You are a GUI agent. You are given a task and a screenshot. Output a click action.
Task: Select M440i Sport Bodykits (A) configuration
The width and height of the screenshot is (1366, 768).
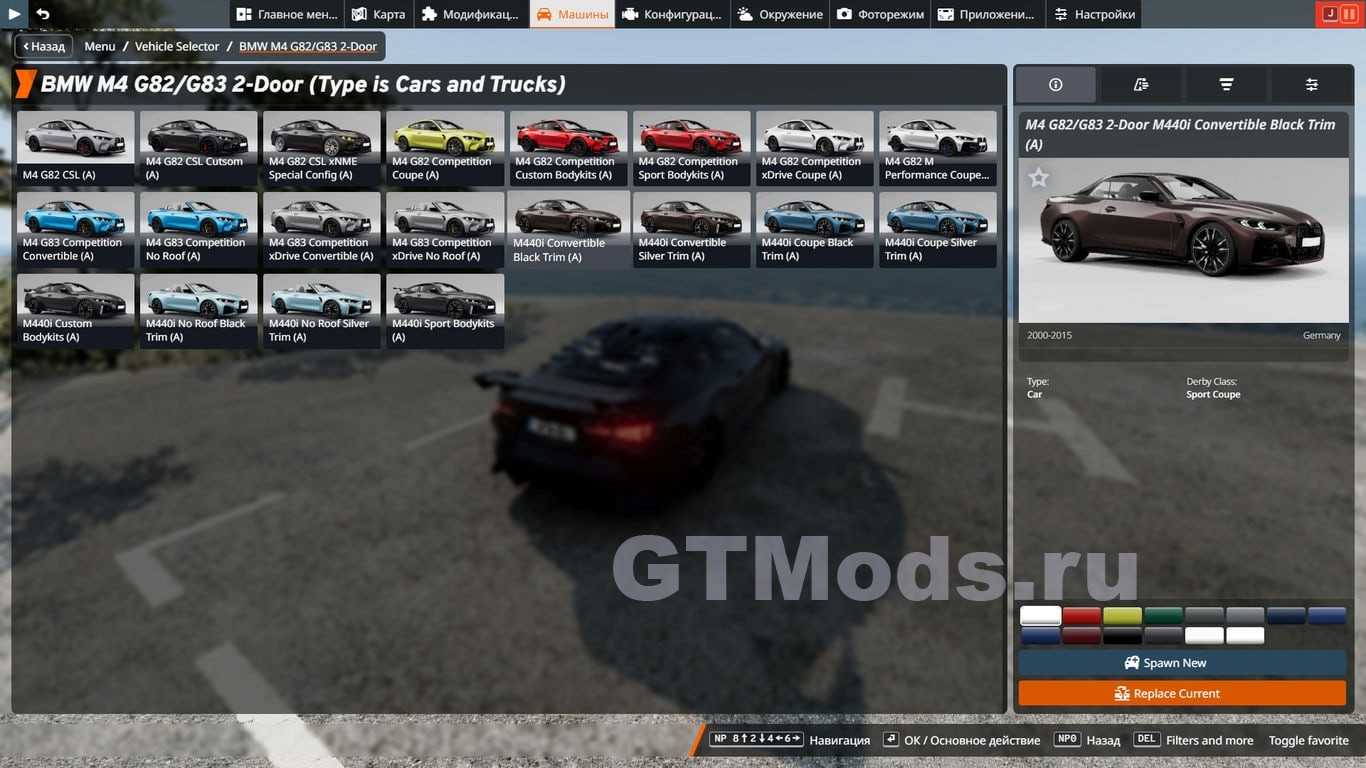click(x=443, y=311)
